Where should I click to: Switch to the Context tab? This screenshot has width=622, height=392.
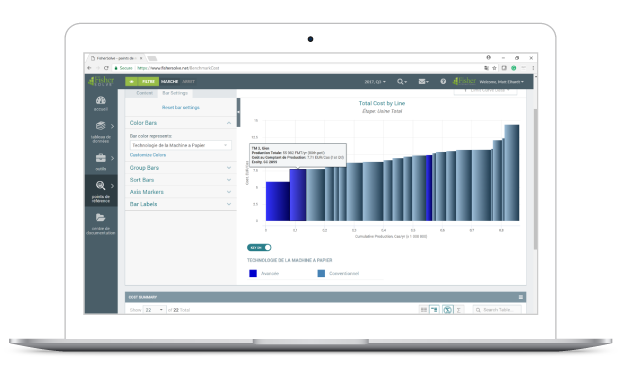tap(144, 93)
